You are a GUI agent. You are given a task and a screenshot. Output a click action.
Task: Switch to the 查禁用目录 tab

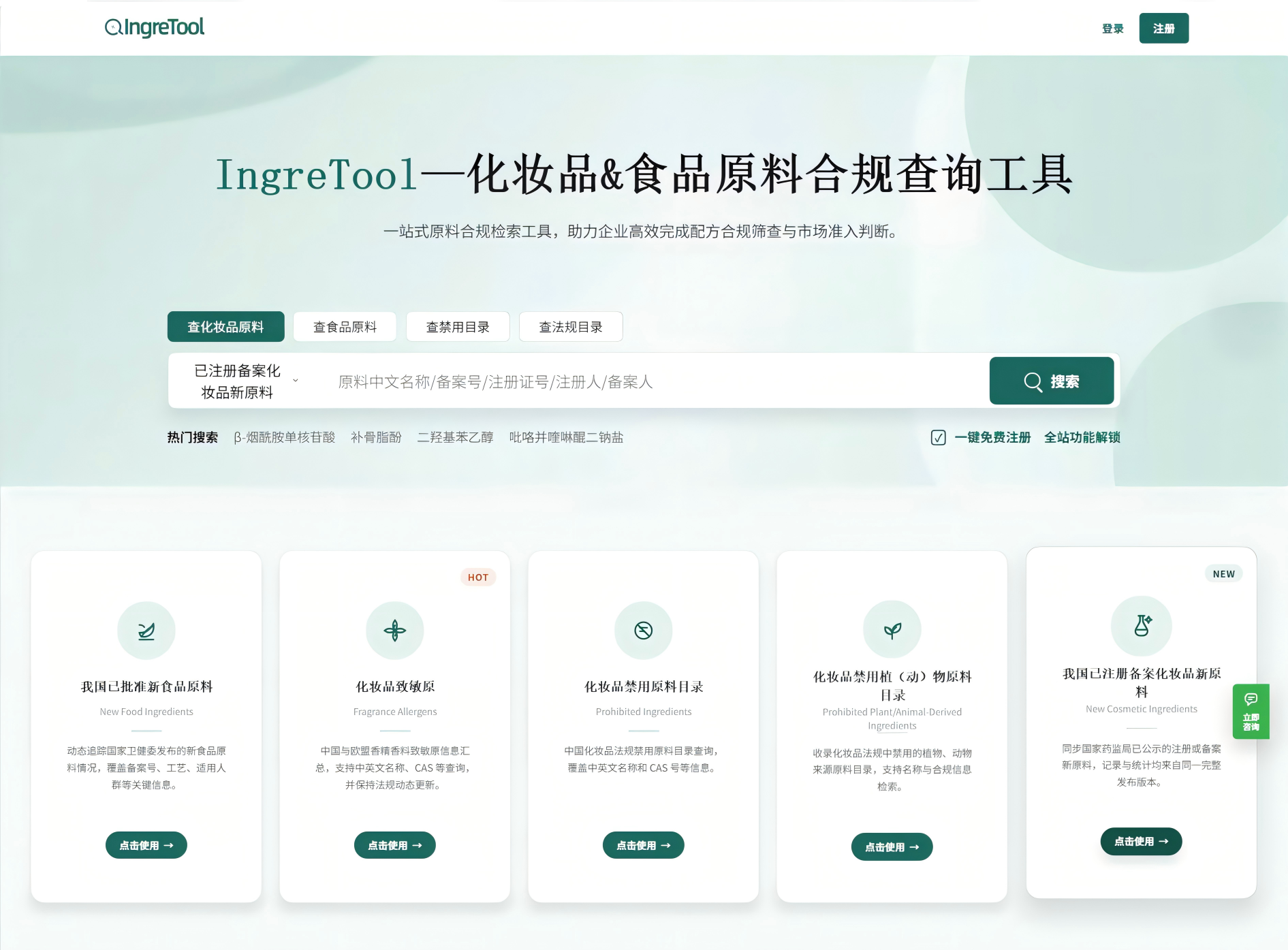(458, 327)
